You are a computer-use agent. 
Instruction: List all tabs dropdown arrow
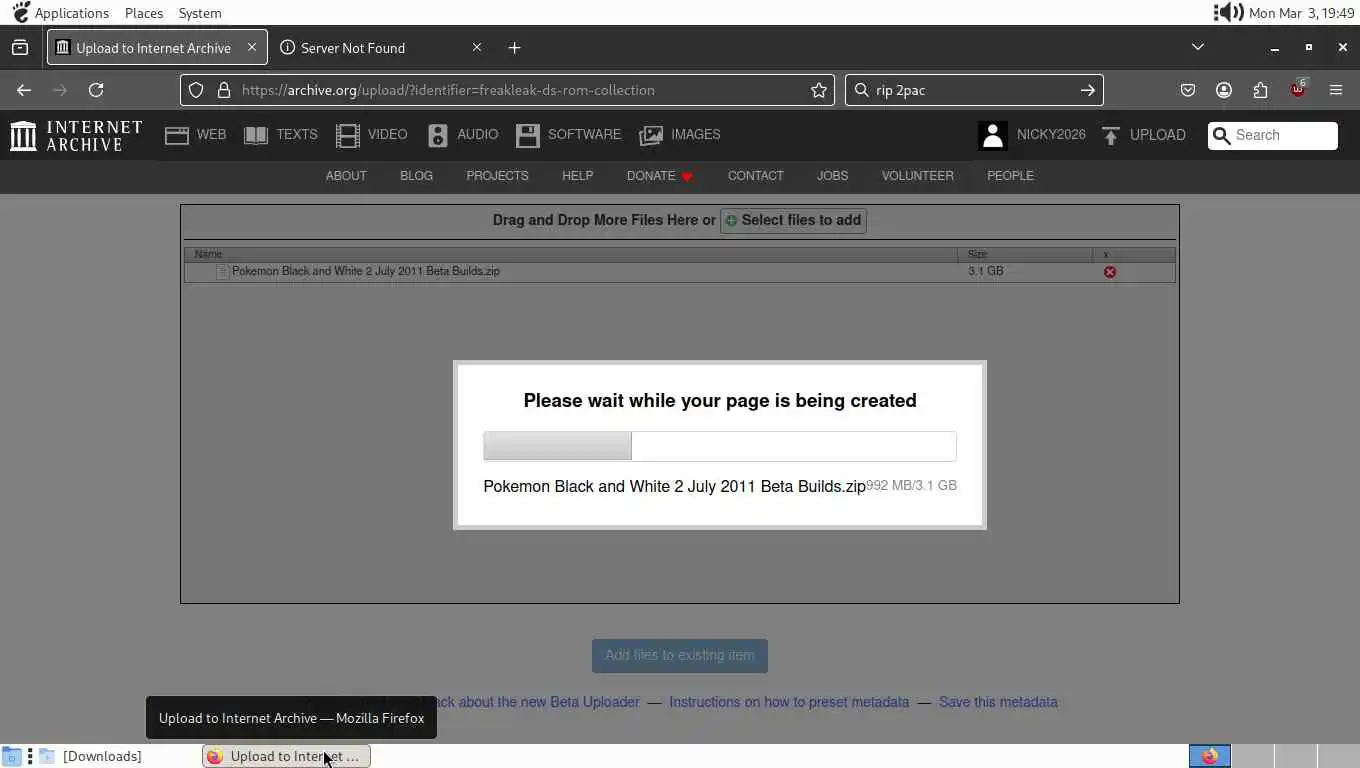click(x=1198, y=47)
